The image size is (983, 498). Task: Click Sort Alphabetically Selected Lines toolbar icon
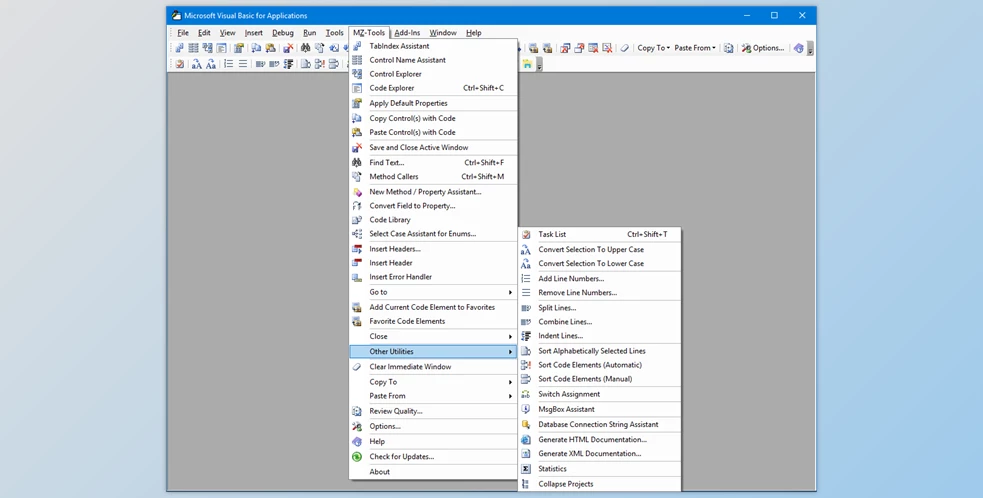[x=305, y=63]
